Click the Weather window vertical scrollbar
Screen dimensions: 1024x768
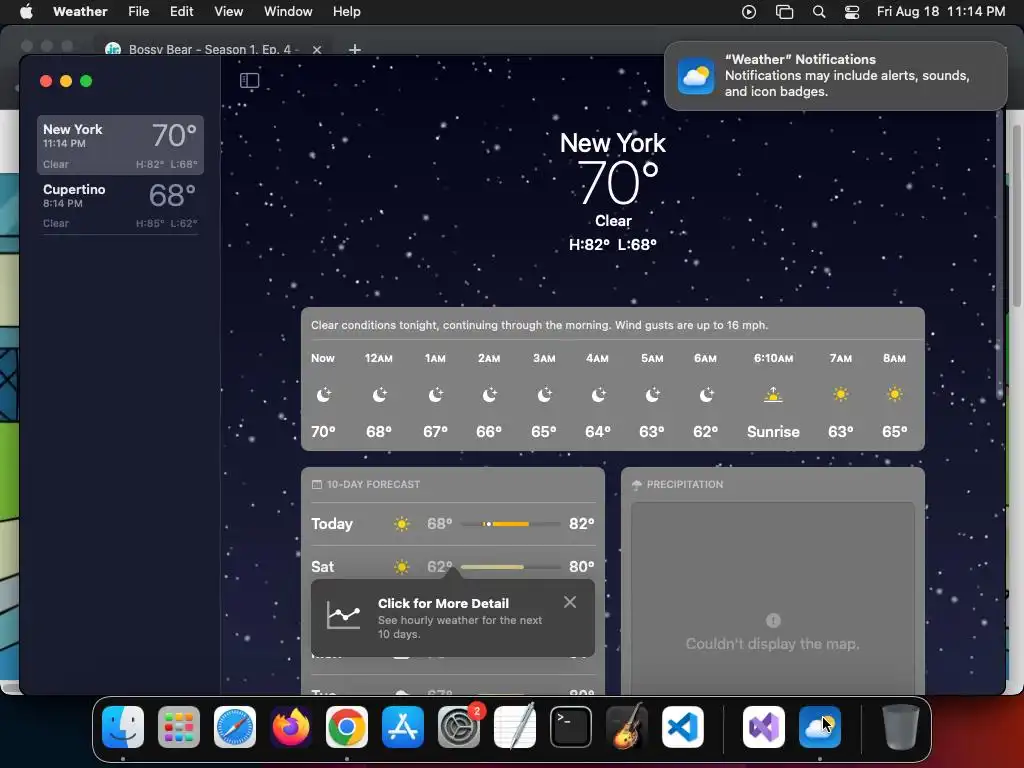[1000, 255]
